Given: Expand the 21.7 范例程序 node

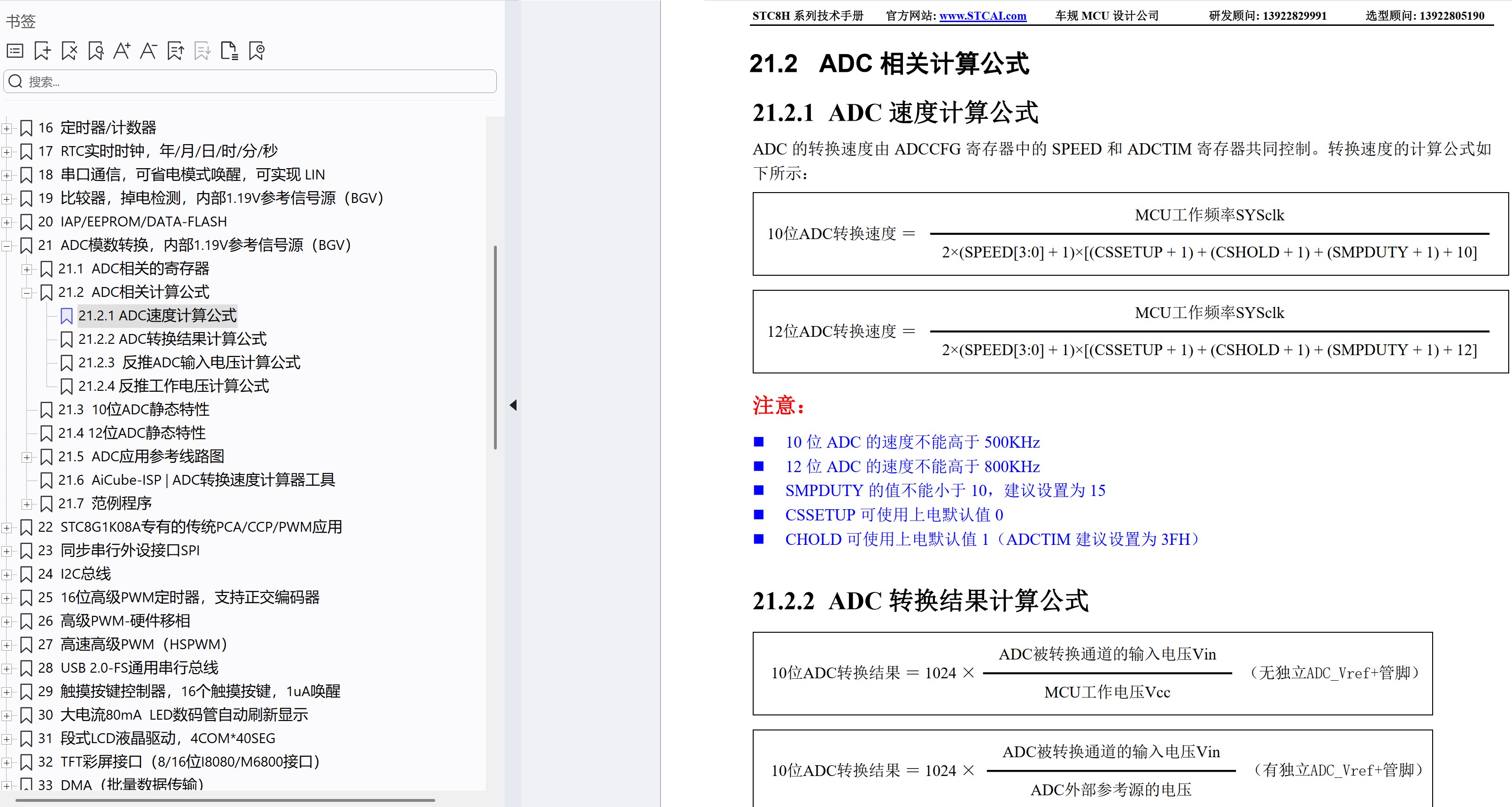Looking at the screenshot, I should 26,504.
